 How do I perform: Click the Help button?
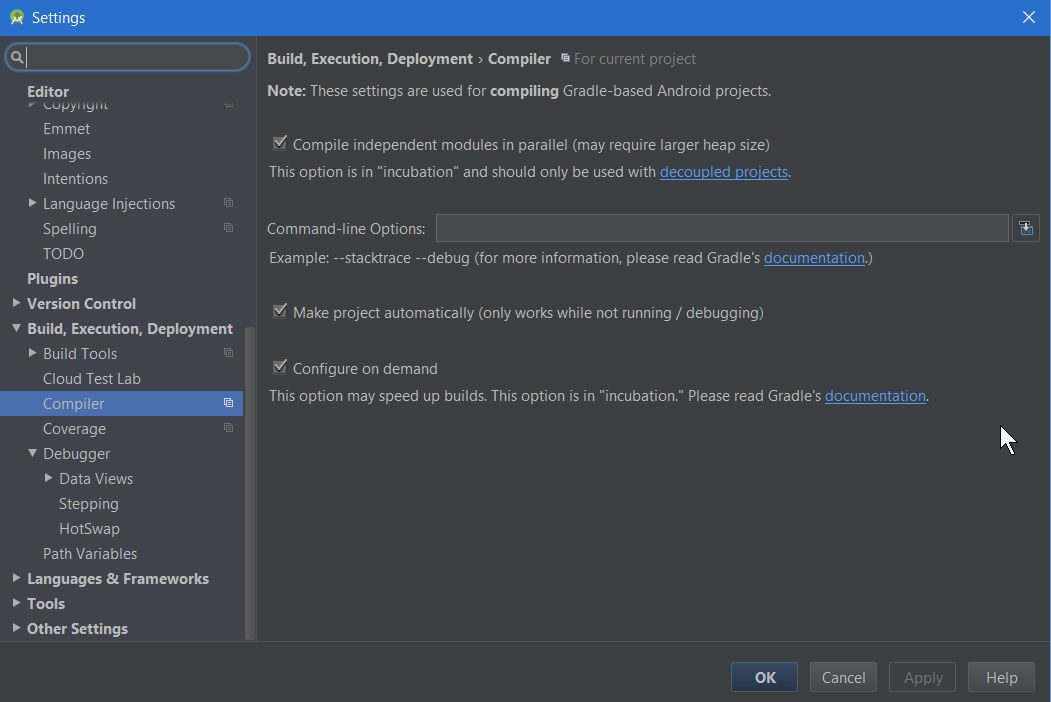[x=1001, y=677]
